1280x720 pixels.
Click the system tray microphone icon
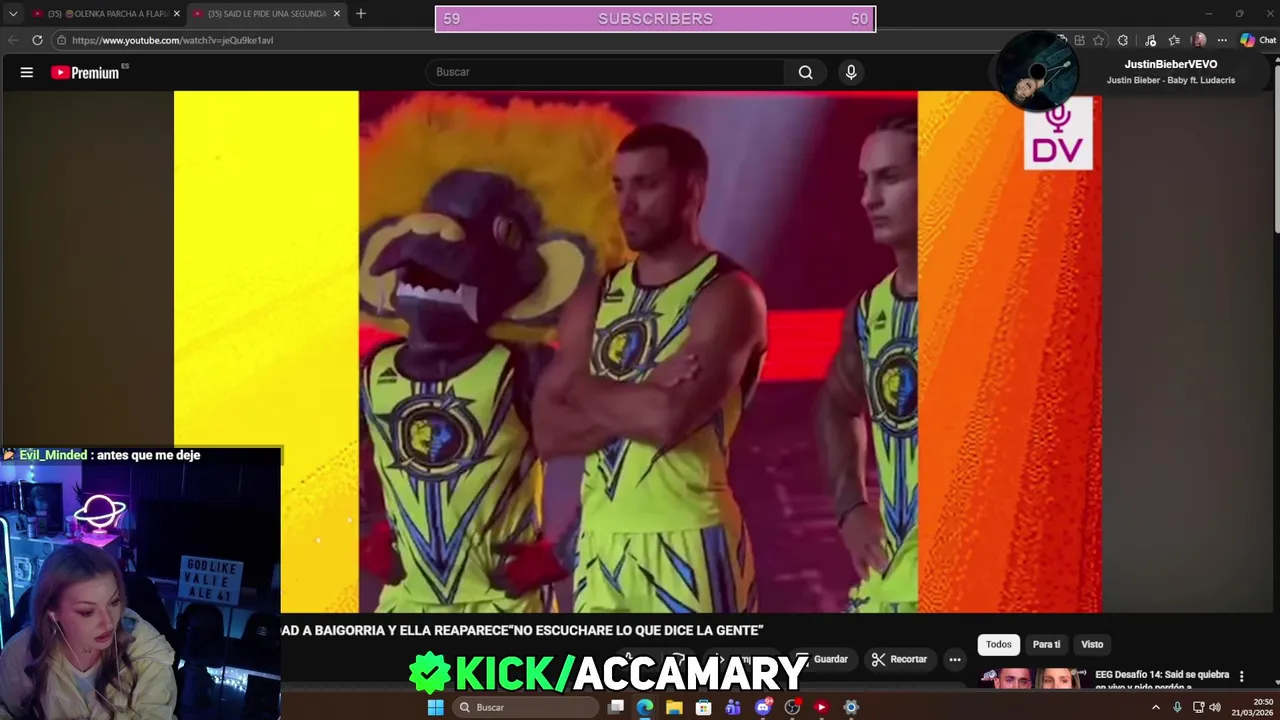coord(1177,707)
